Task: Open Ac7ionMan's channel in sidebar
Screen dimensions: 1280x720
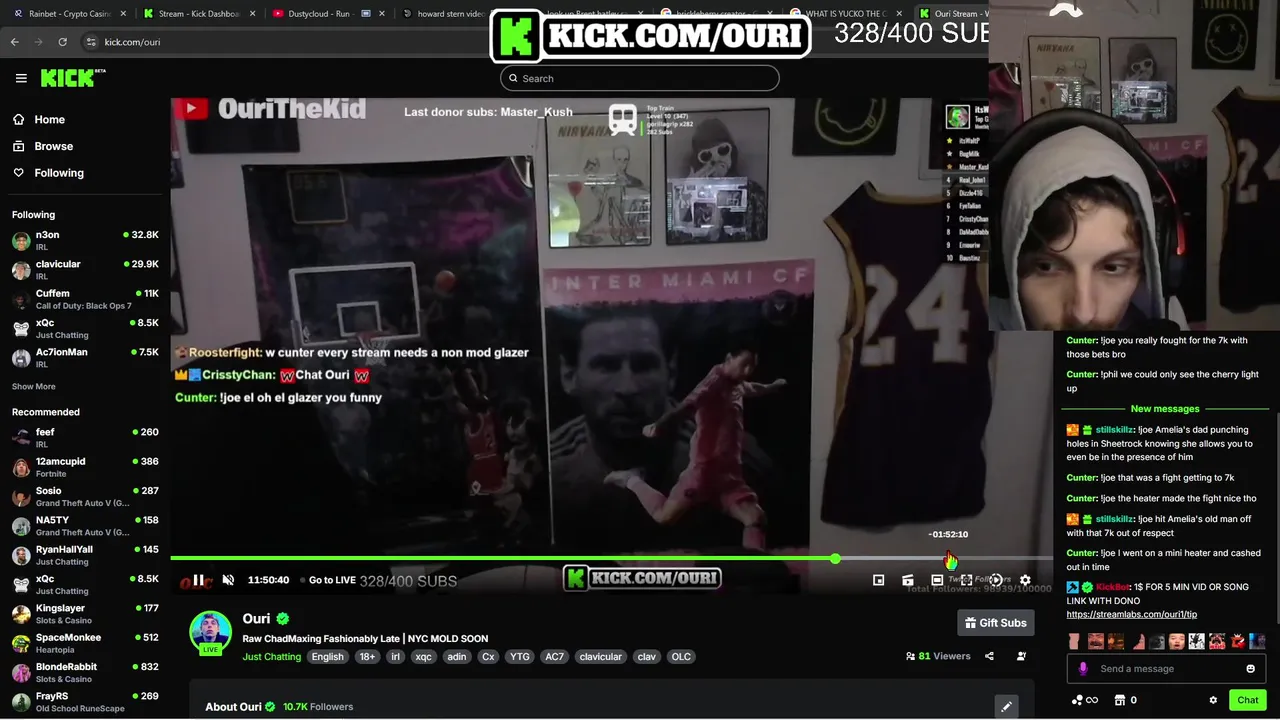Action: click(85, 358)
